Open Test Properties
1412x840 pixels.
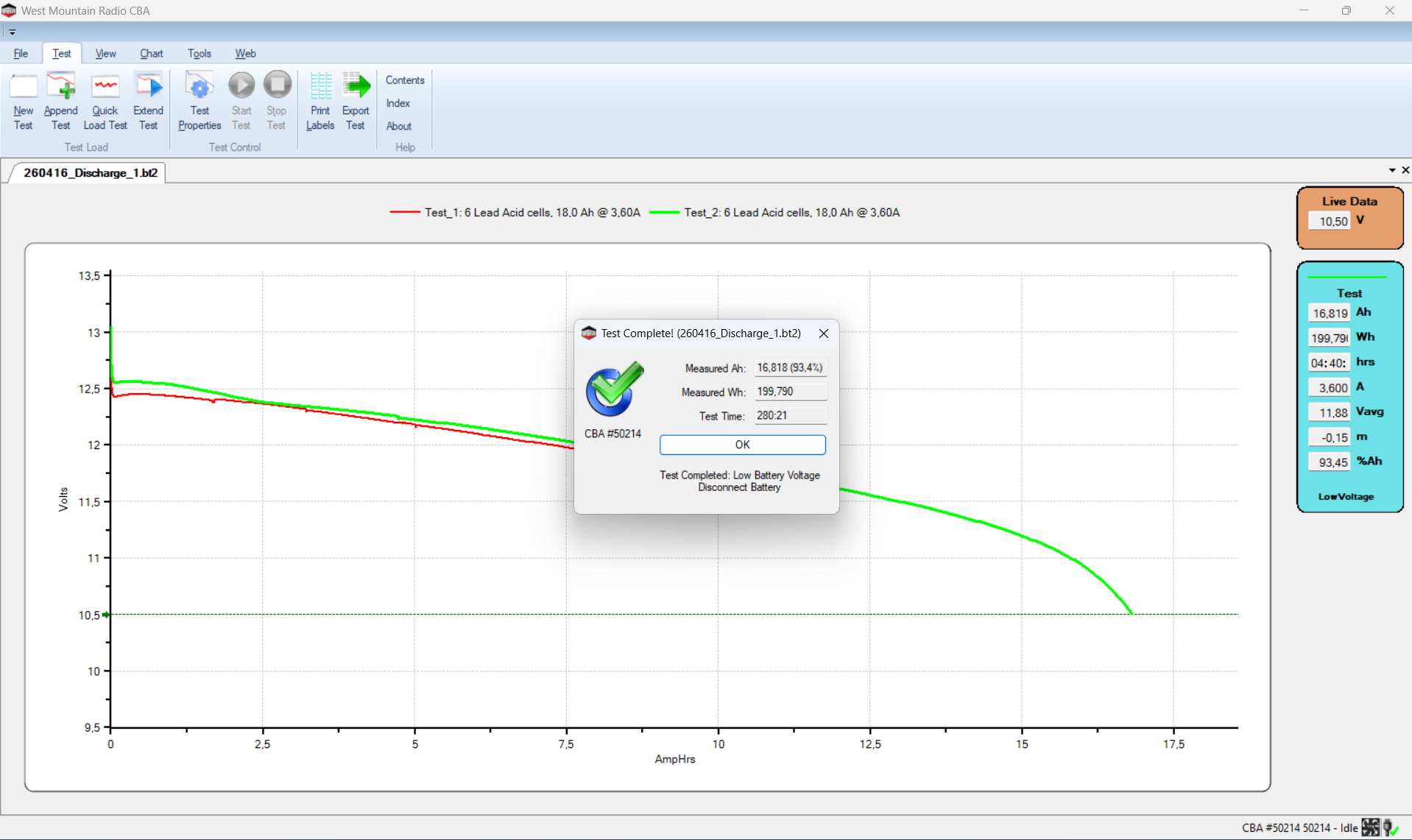199,87
